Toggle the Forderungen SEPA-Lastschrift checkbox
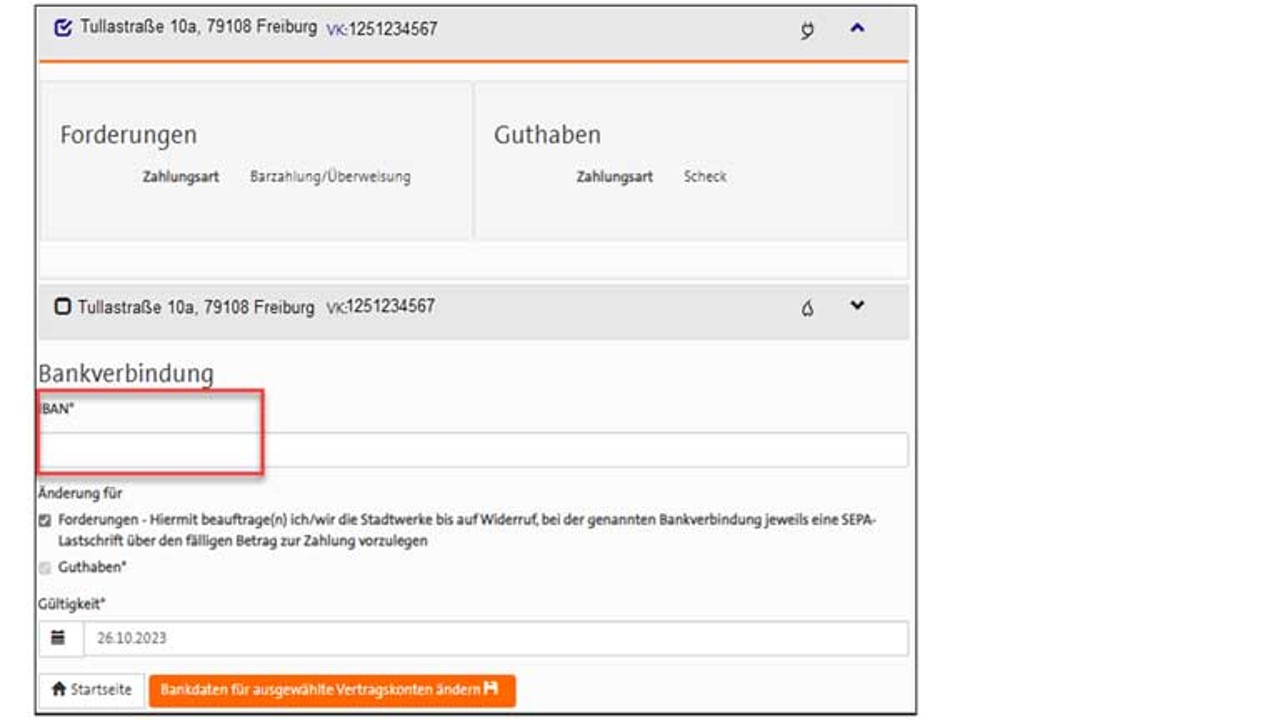This screenshot has width=1280, height=720. coord(45,521)
